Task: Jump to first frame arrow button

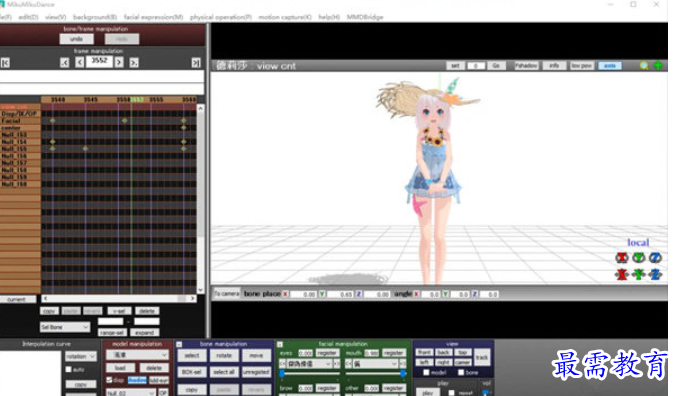Action: pyautogui.click(x=5, y=63)
